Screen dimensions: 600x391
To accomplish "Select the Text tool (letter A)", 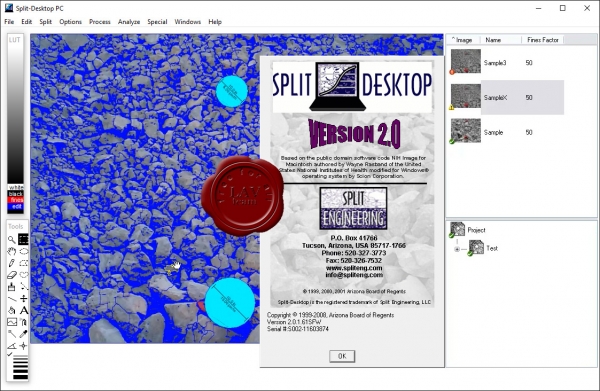I will tap(23, 311).
